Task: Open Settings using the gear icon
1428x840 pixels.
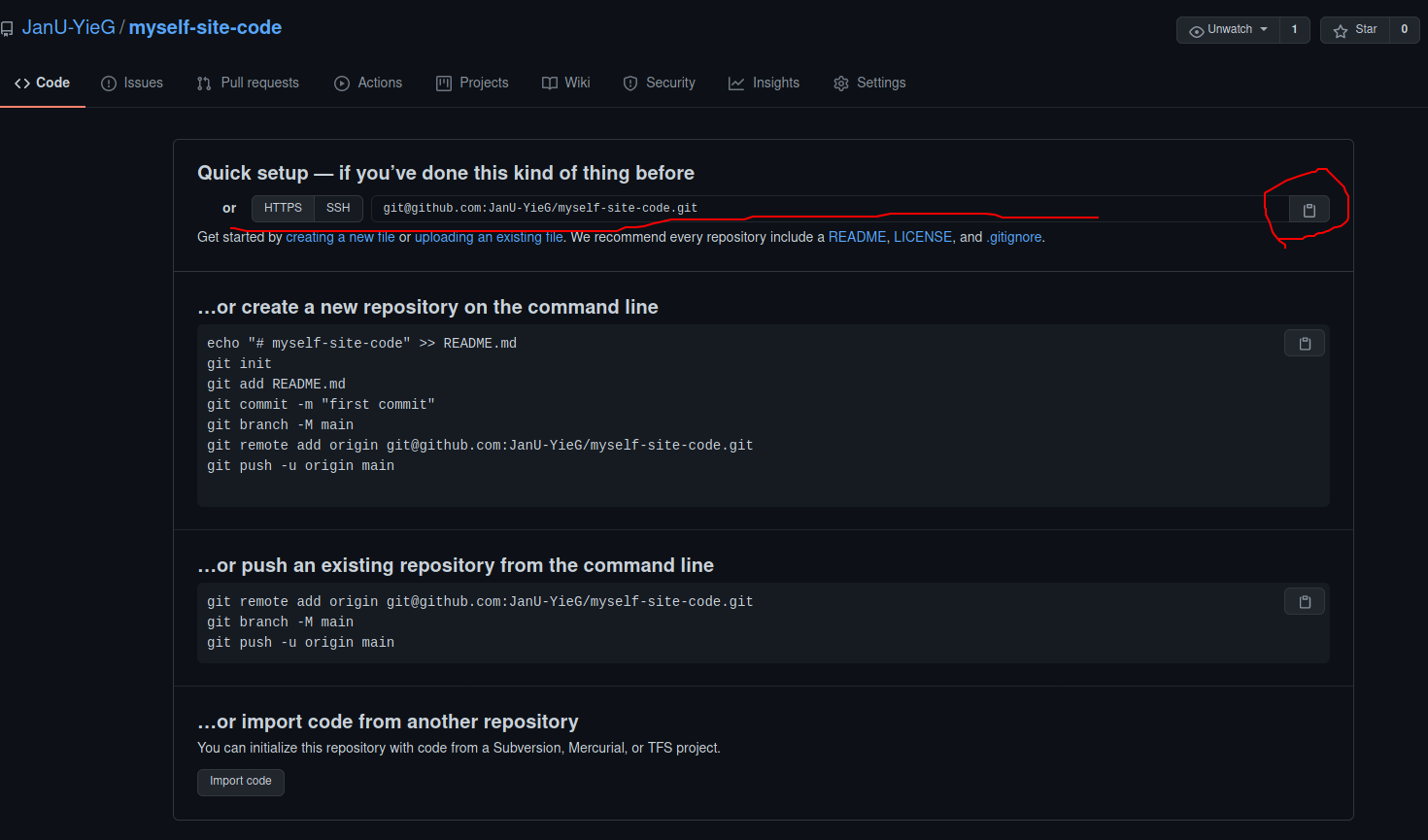Action: point(841,83)
